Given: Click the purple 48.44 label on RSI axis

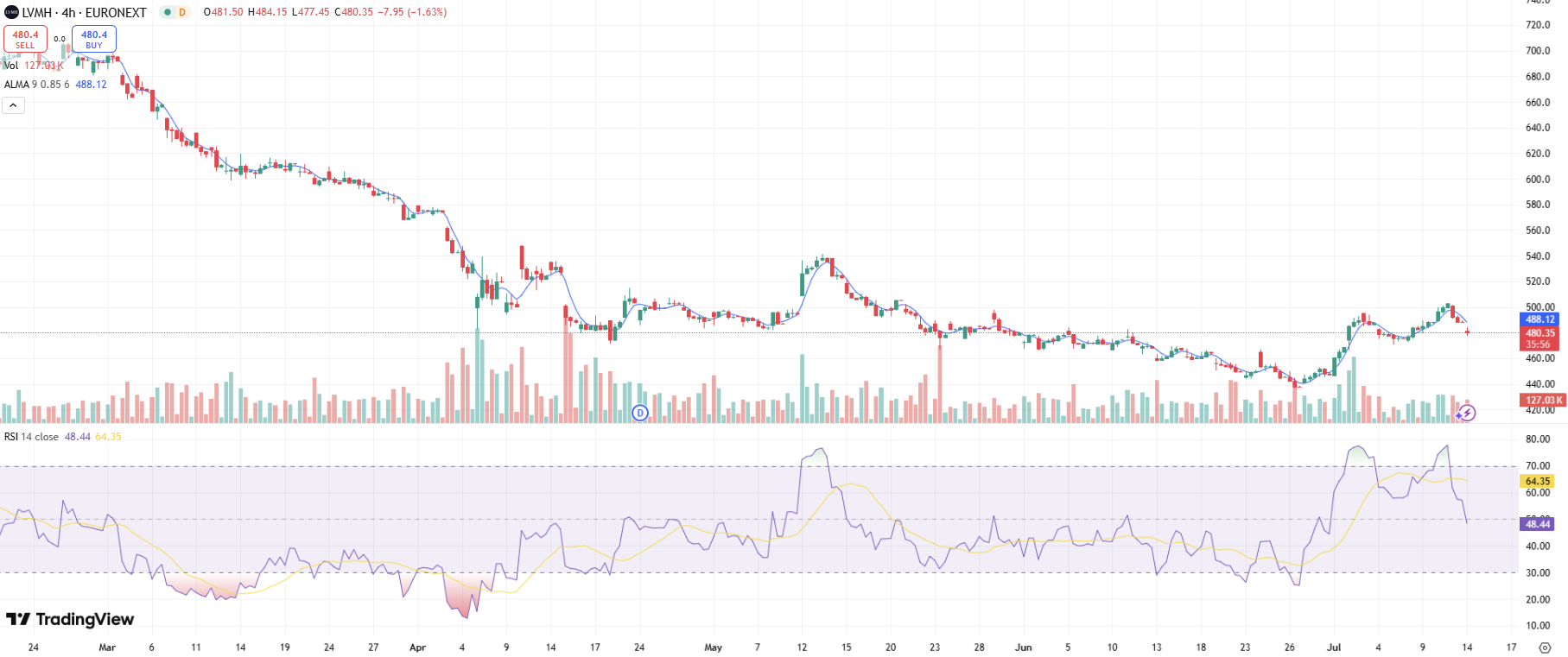Looking at the screenshot, I should point(1537,524).
